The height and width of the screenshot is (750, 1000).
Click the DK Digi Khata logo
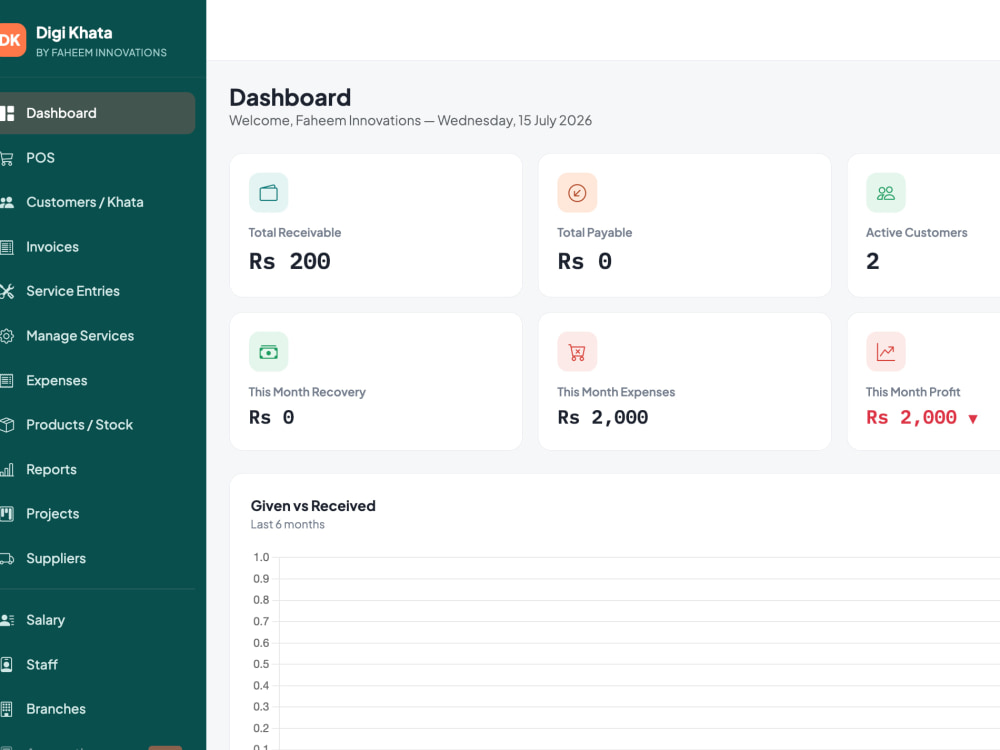point(12,40)
